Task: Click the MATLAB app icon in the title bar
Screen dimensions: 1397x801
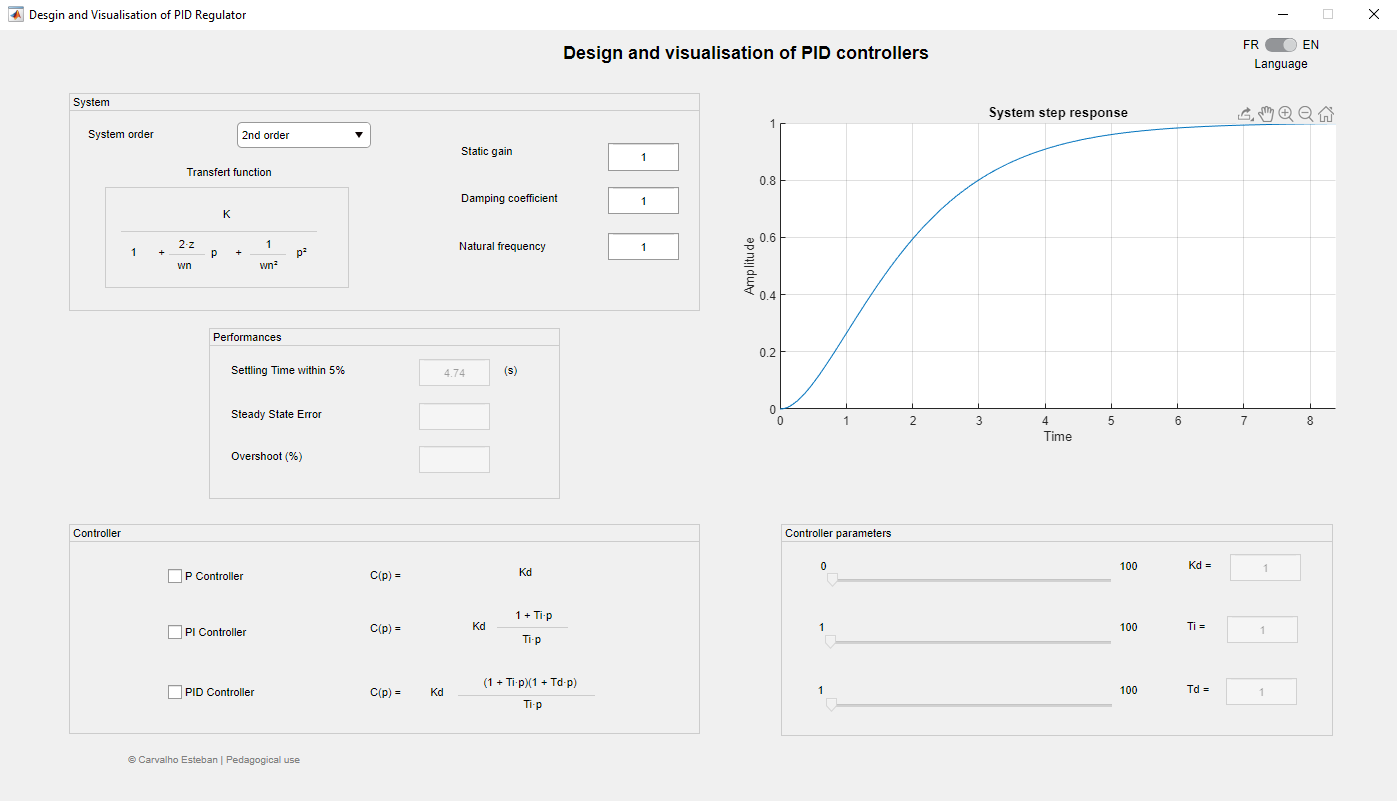Action: point(16,15)
